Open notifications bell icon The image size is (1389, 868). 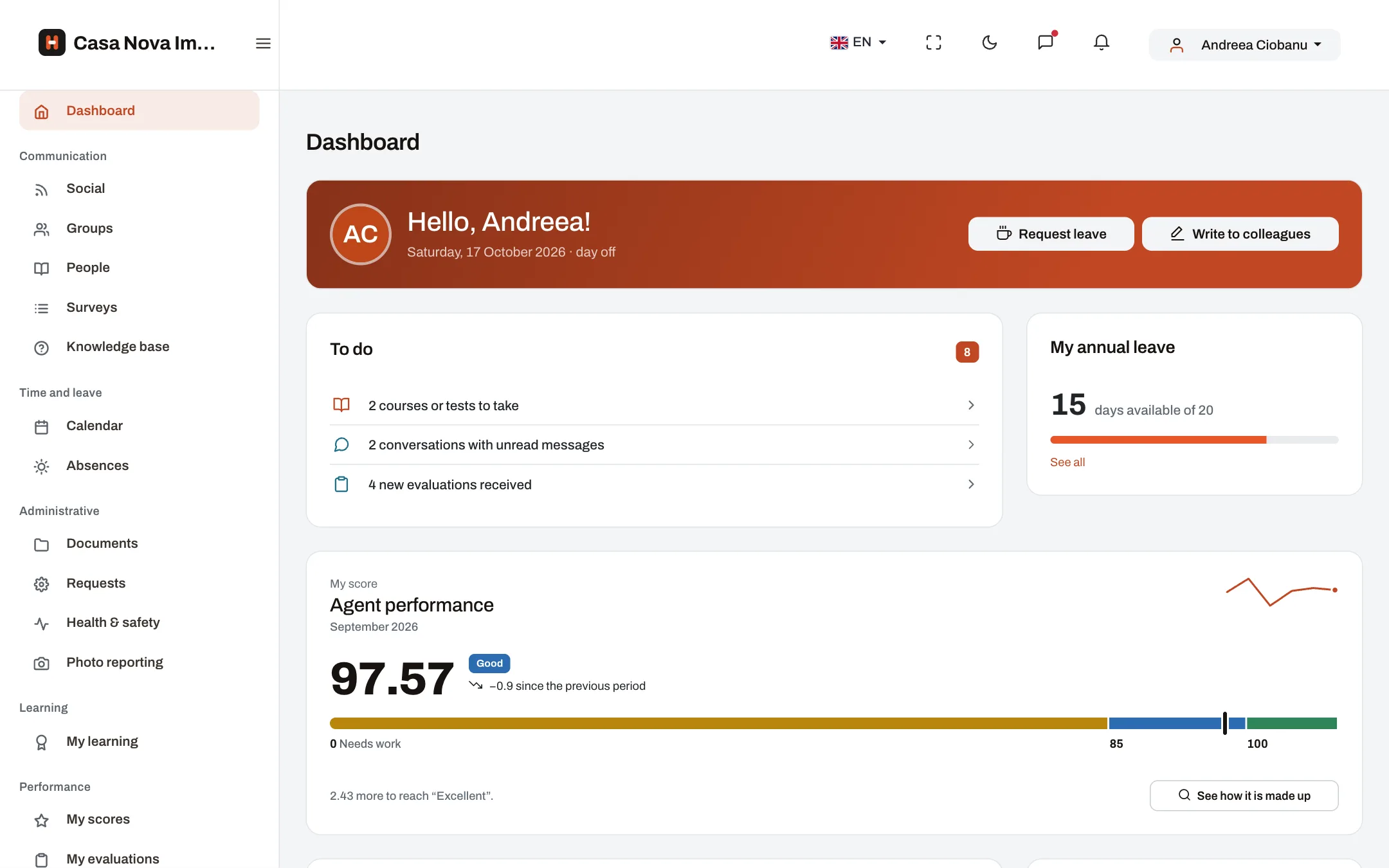click(1102, 42)
